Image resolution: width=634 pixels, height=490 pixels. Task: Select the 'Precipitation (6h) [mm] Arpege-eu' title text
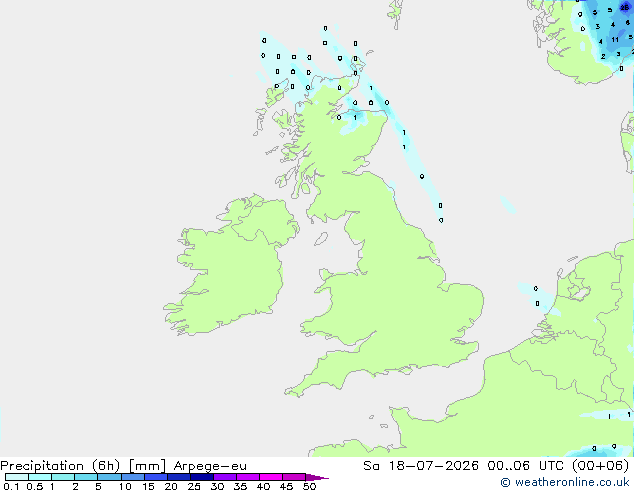click(x=123, y=466)
